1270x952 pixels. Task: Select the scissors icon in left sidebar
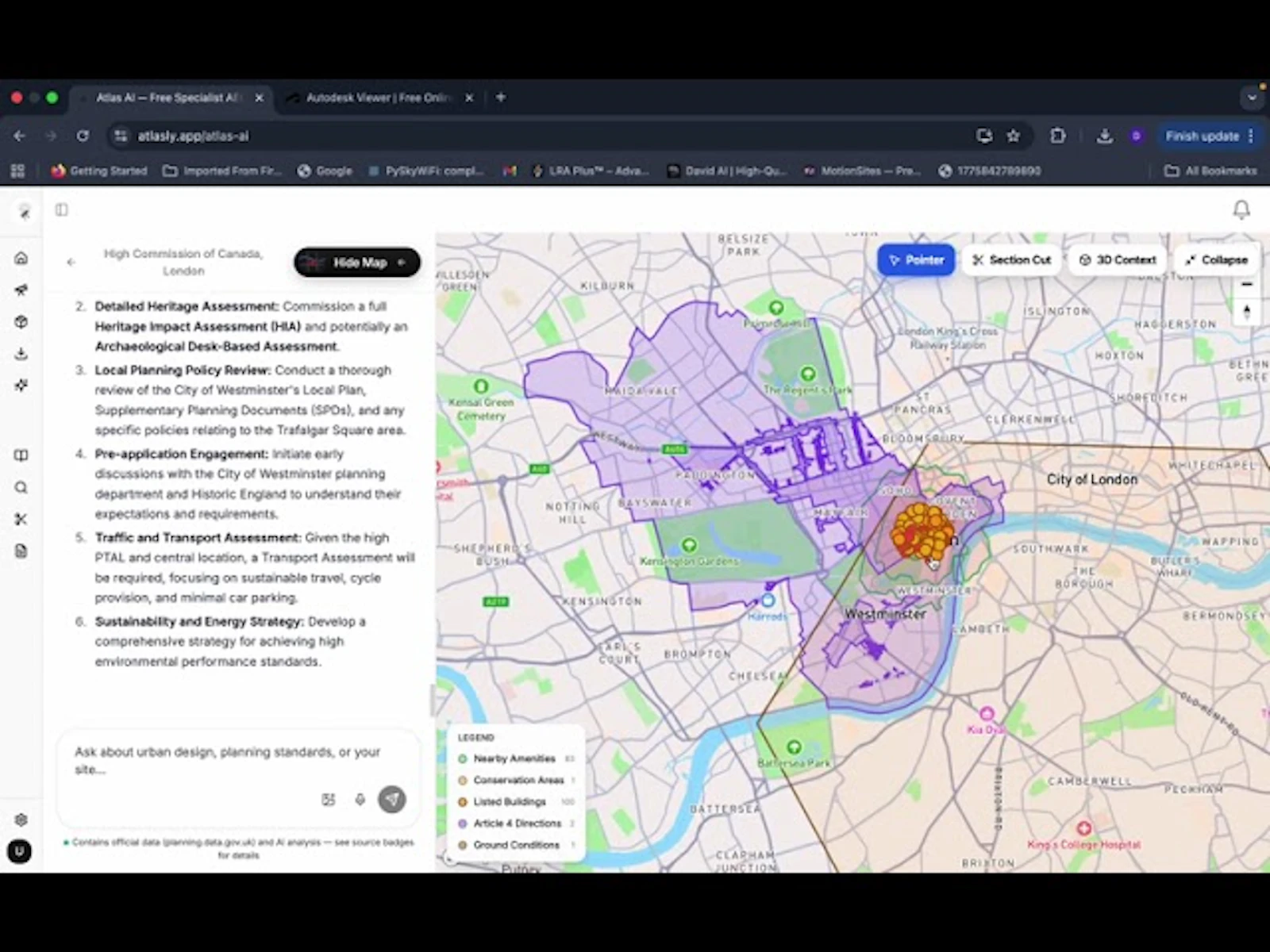[21, 519]
